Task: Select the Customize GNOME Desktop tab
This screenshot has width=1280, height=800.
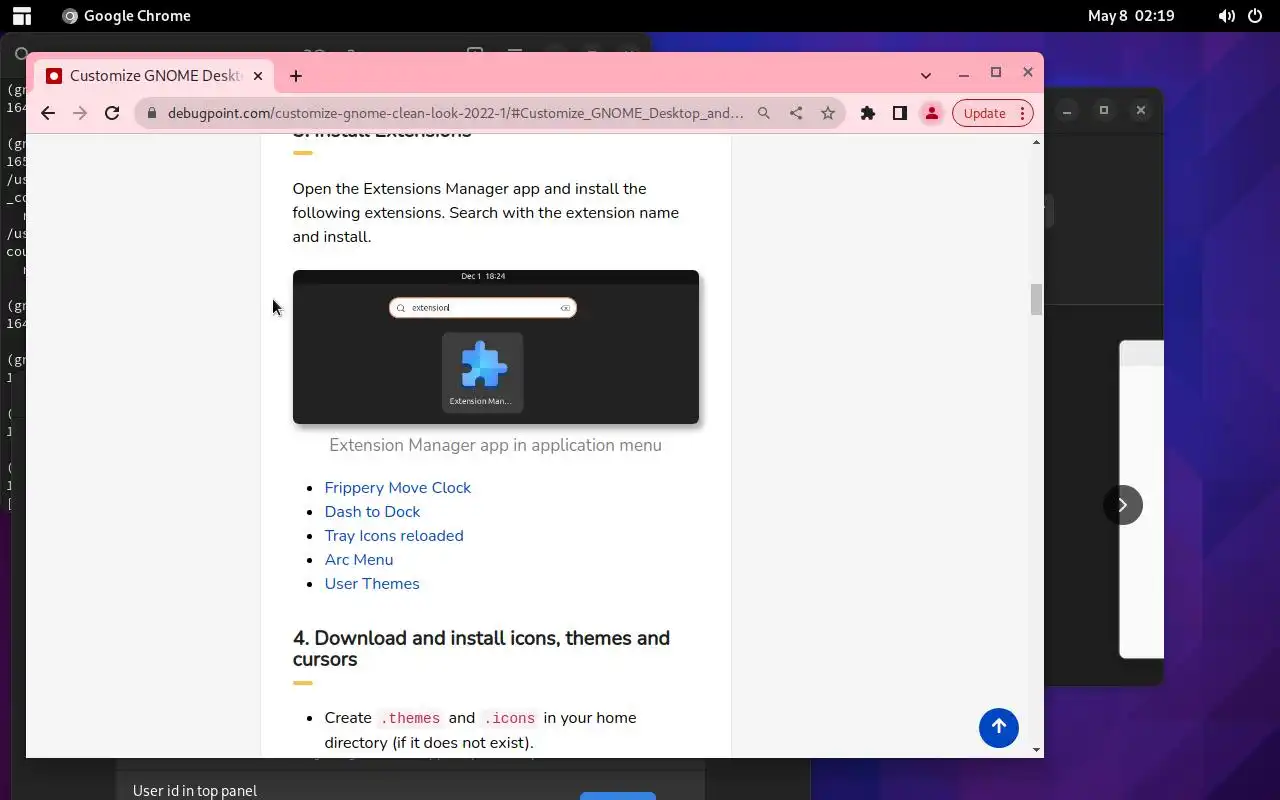Action: [155, 76]
